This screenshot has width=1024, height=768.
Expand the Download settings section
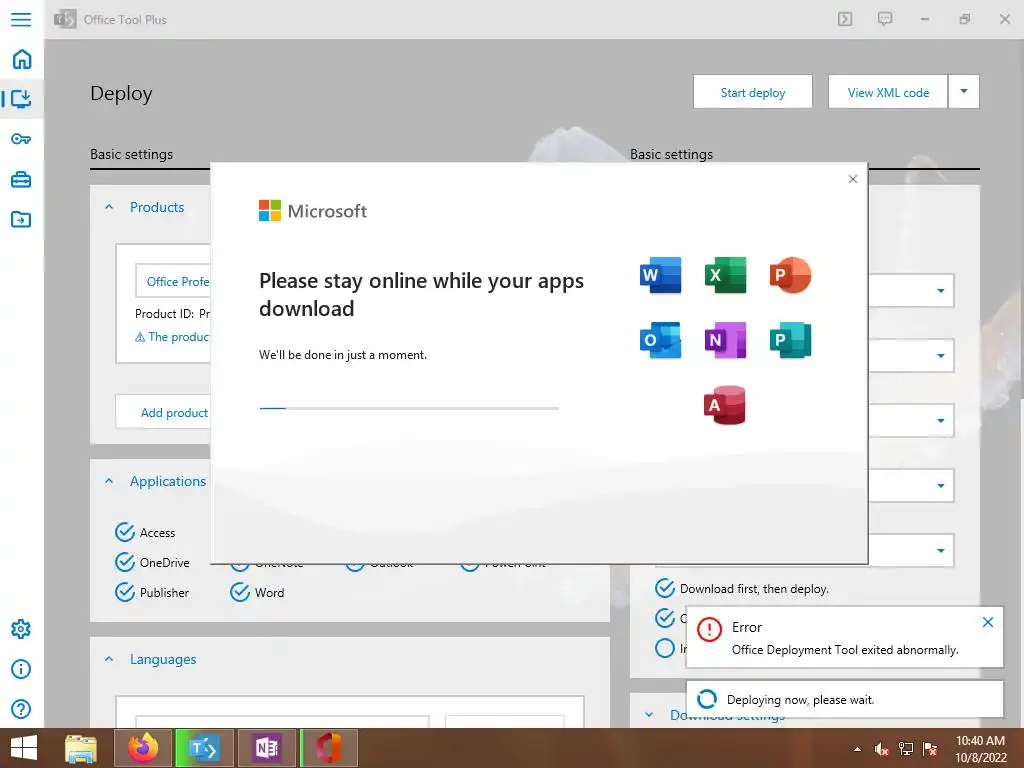click(x=649, y=714)
